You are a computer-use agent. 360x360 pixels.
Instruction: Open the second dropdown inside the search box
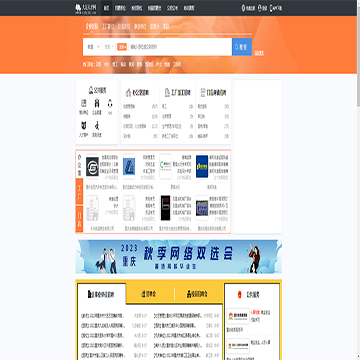click(x=109, y=47)
